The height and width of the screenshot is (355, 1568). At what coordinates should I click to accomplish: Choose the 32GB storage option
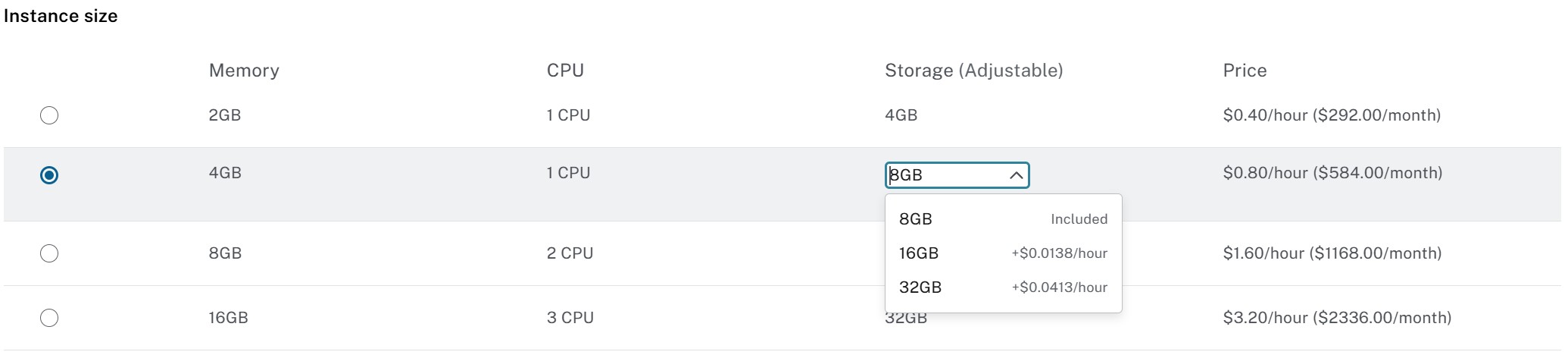coord(1002,287)
